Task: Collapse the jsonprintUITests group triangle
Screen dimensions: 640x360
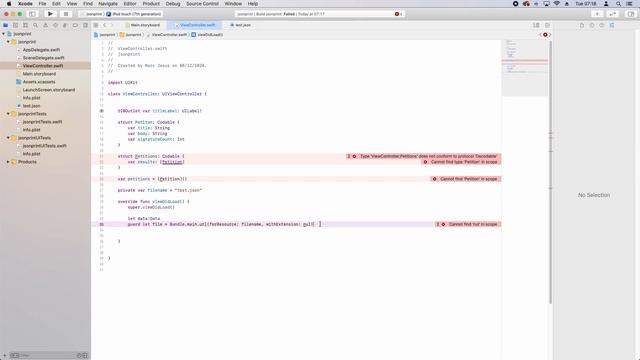Action: coord(8,138)
